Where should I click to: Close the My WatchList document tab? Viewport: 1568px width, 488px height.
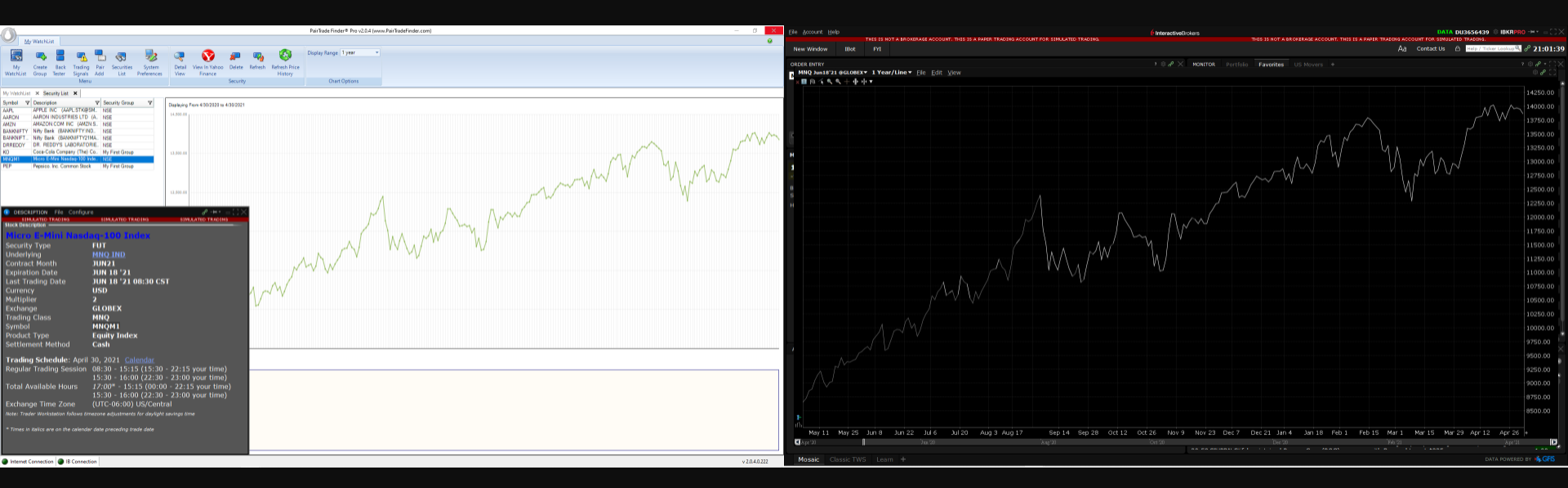37,93
